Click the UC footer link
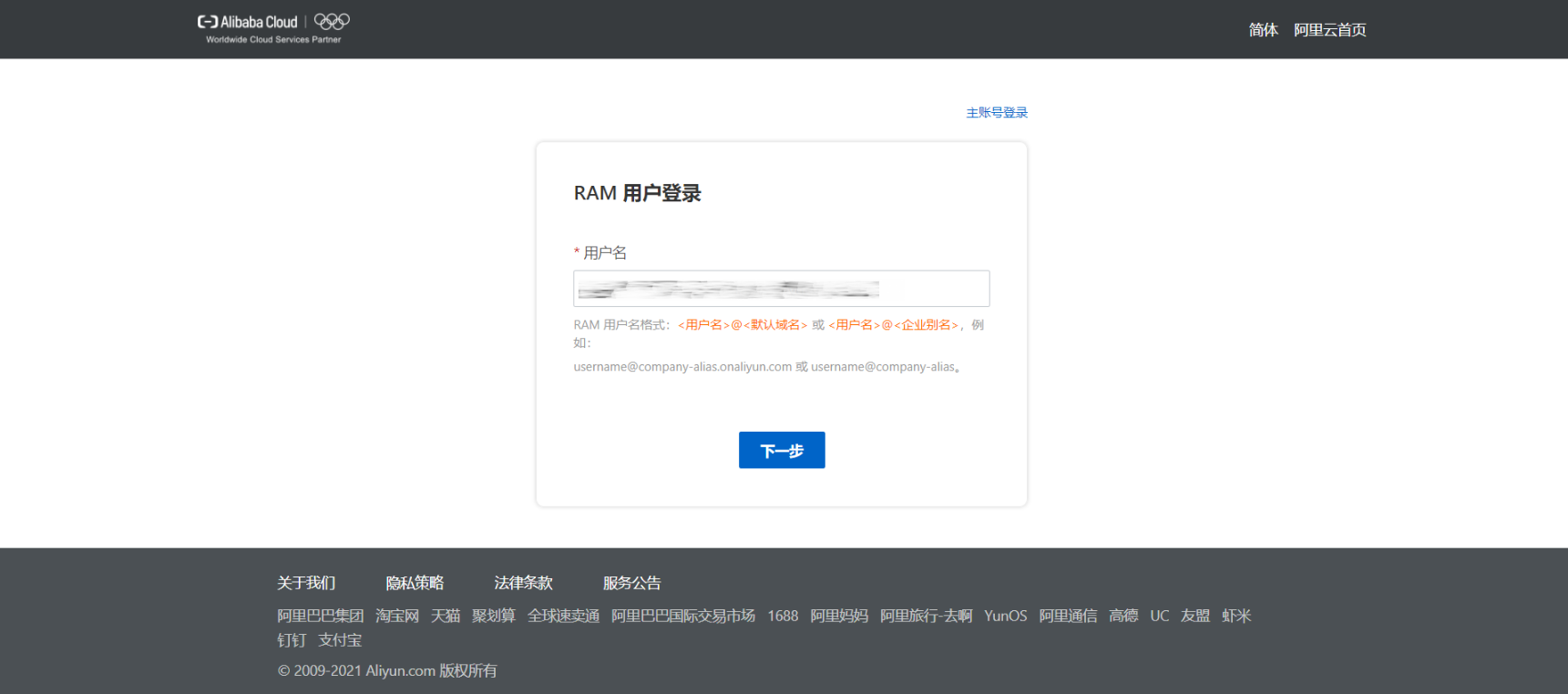This screenshot has width=1568, height=694. click(x=1159, y=616)
